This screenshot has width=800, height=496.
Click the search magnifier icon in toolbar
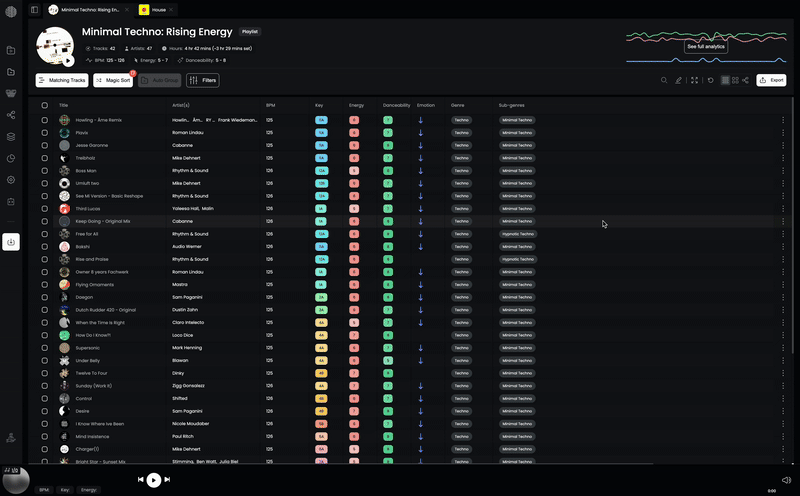(x=664, y=80)
